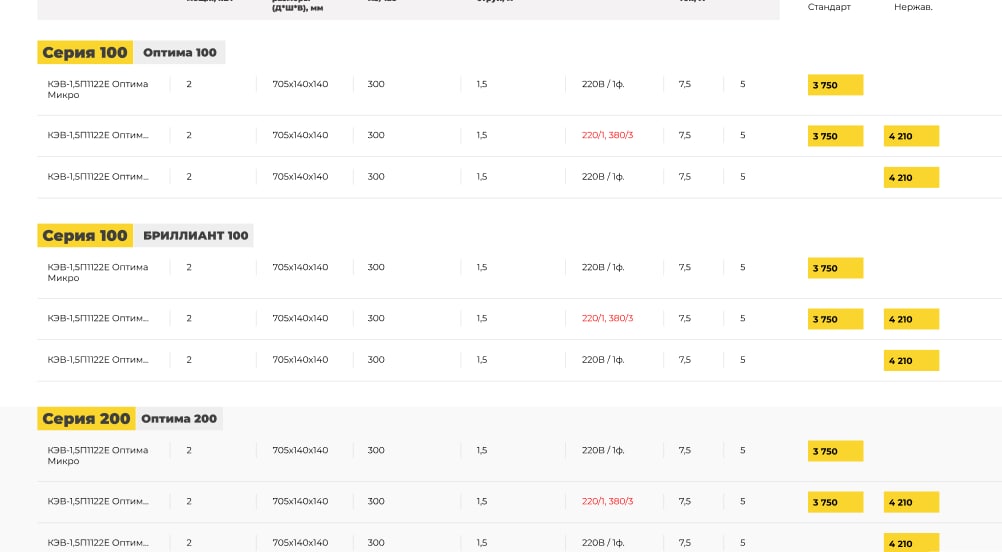
Task: Select the БРИЛЛИАНТ 100 label
Action: tap(195, 236)
